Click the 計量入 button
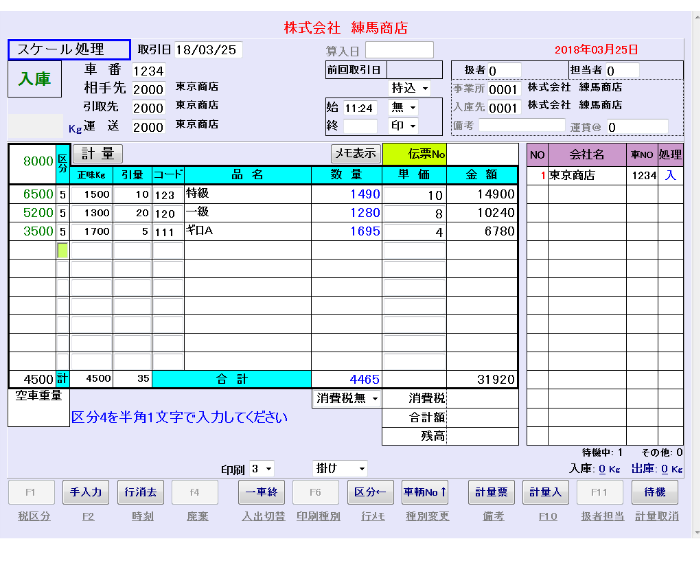The height and width of the screenshot is (580, 700). 545,492
